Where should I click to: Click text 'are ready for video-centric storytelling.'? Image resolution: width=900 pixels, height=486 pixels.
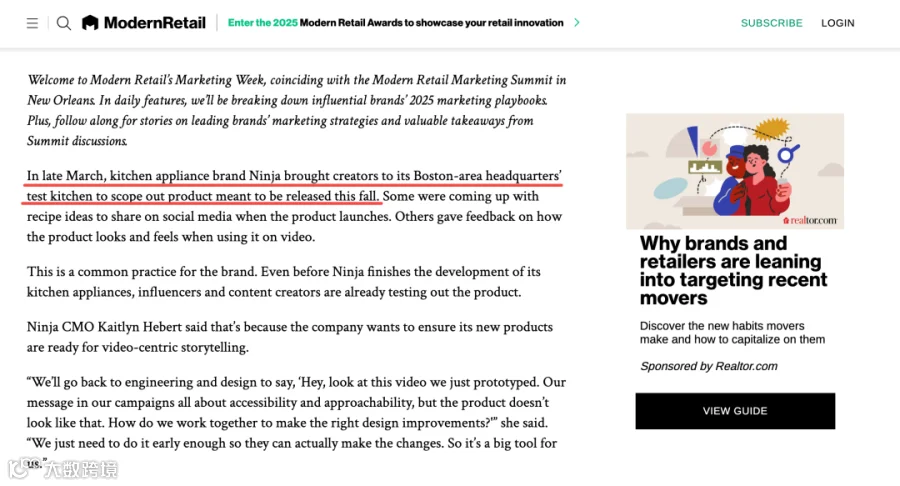point(138,347)
